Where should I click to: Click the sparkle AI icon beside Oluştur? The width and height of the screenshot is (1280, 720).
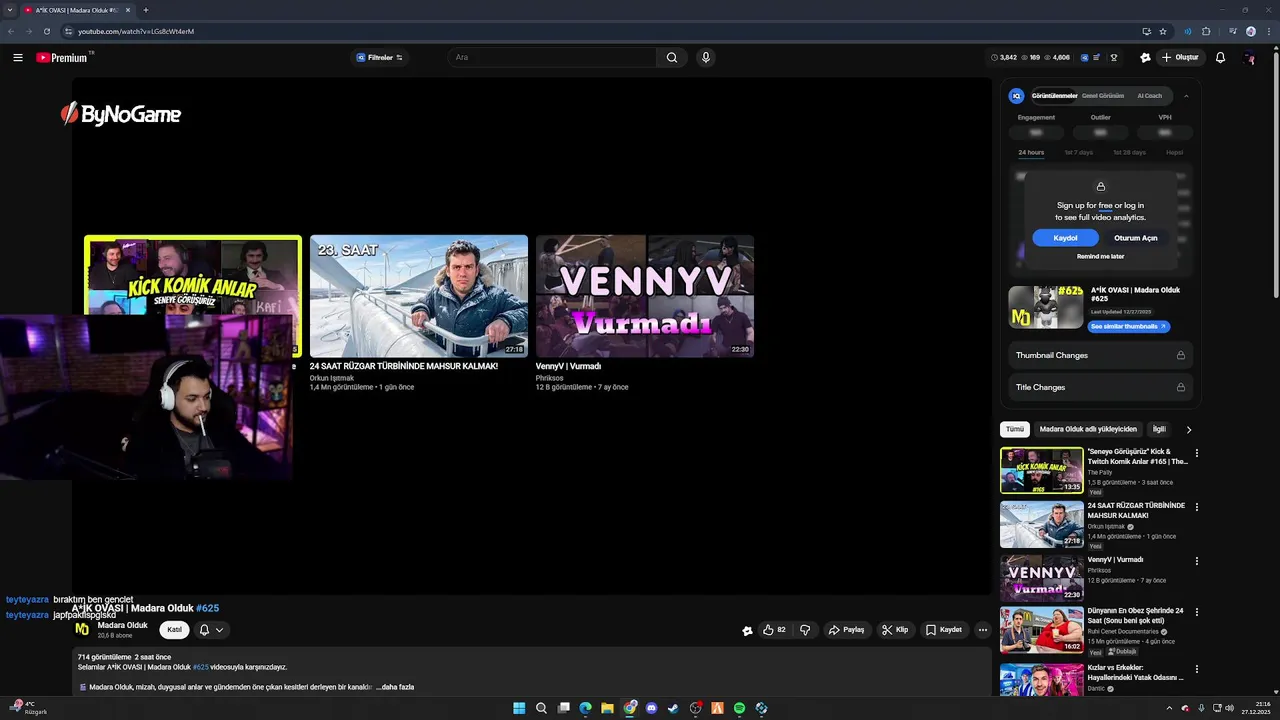click(1145, 58)
